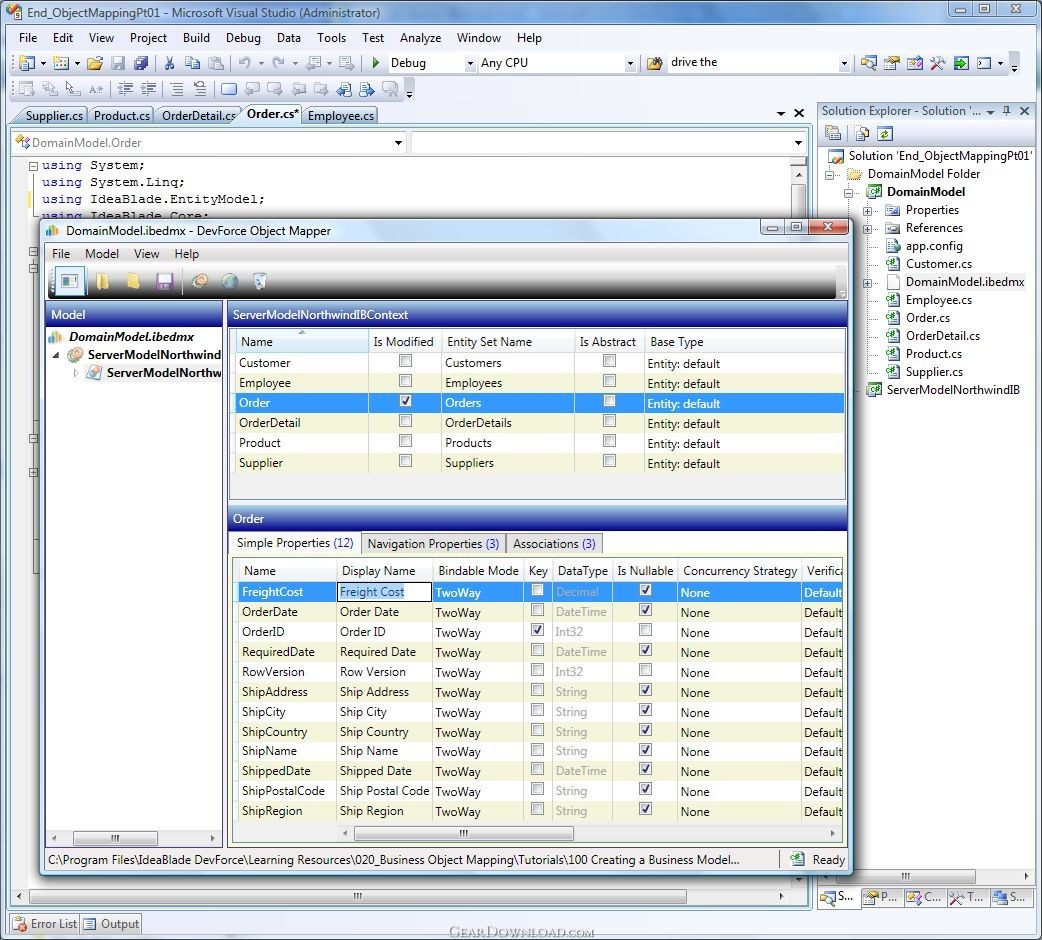Open the Model menu in Object Mapper
The image size is (1042, 940).
pyautogui.click(x=102, y=254)
